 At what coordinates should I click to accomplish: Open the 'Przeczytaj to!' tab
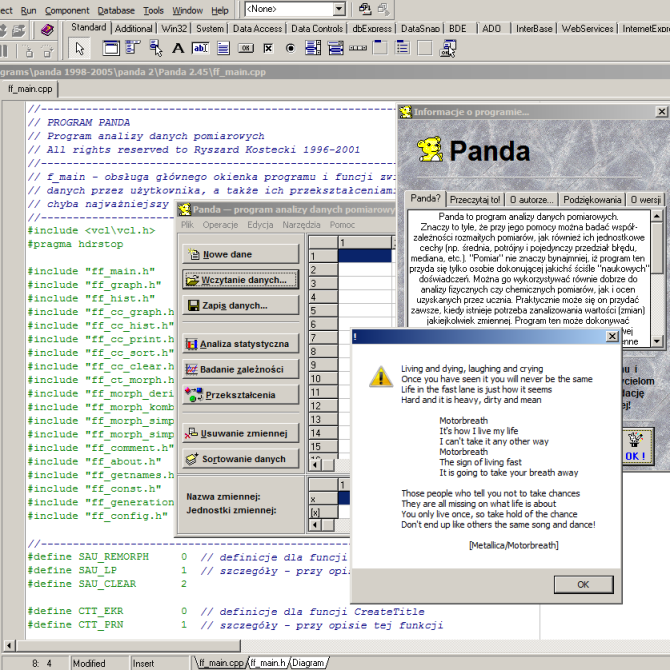click(474, 199)
